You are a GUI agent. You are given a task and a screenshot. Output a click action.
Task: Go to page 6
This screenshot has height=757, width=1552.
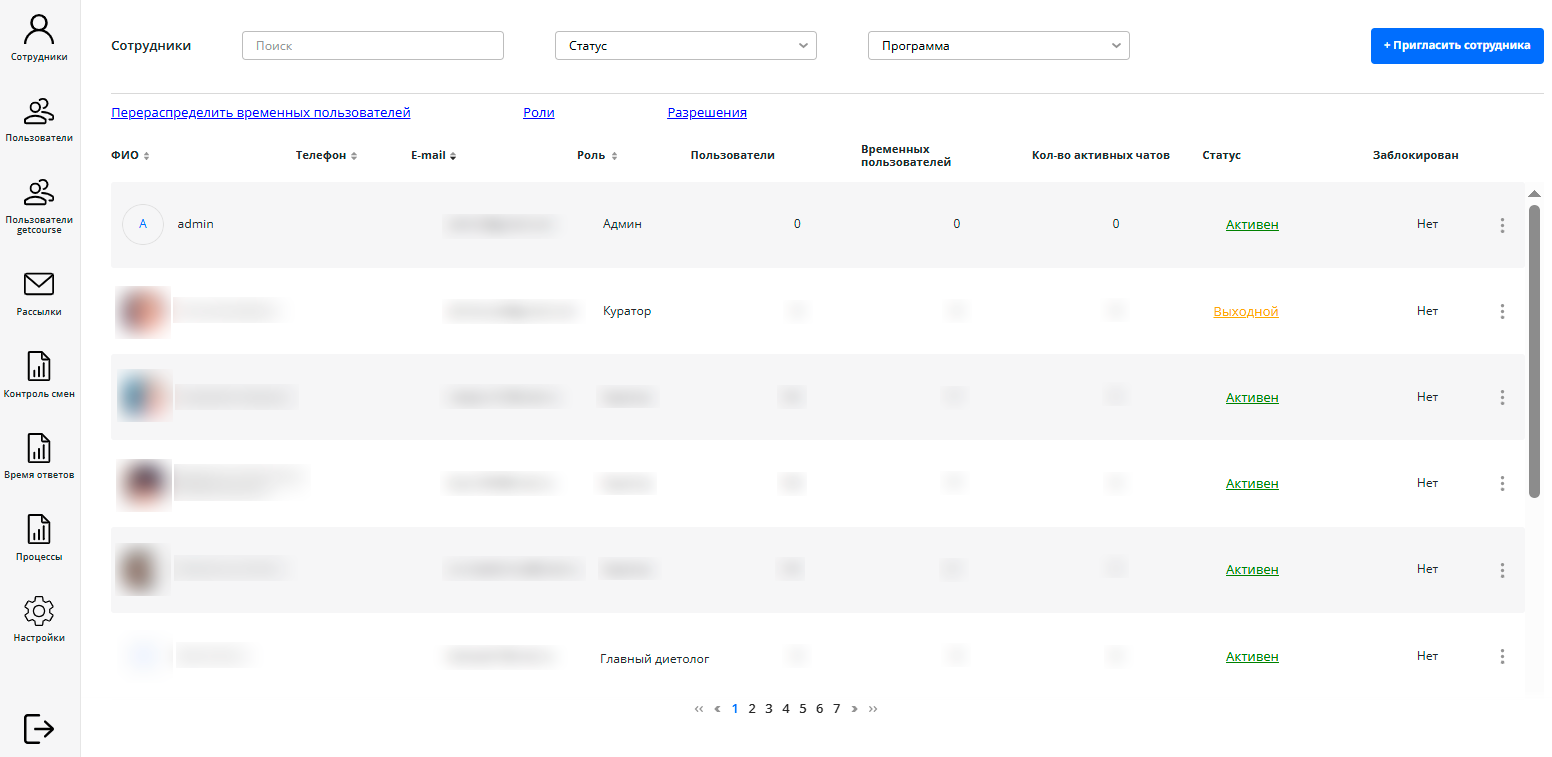(819, 709)
